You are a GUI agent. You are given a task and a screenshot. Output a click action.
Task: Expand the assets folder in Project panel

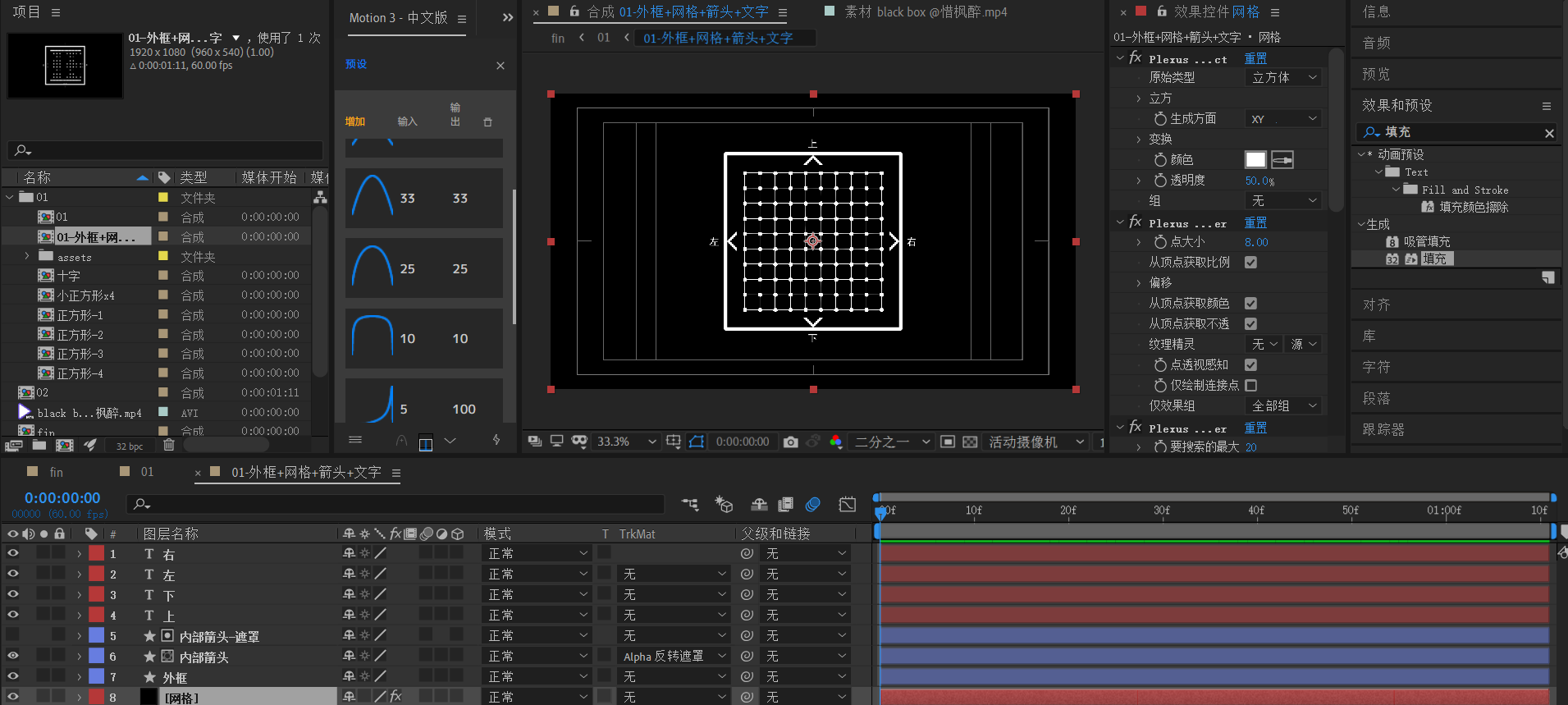[x=26, y=256]
